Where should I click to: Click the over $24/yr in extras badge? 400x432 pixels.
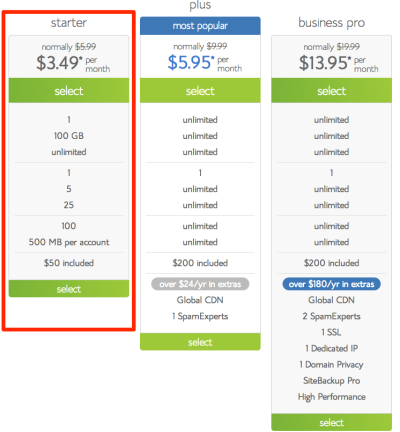pyautogui.click(x=200, y=284)
